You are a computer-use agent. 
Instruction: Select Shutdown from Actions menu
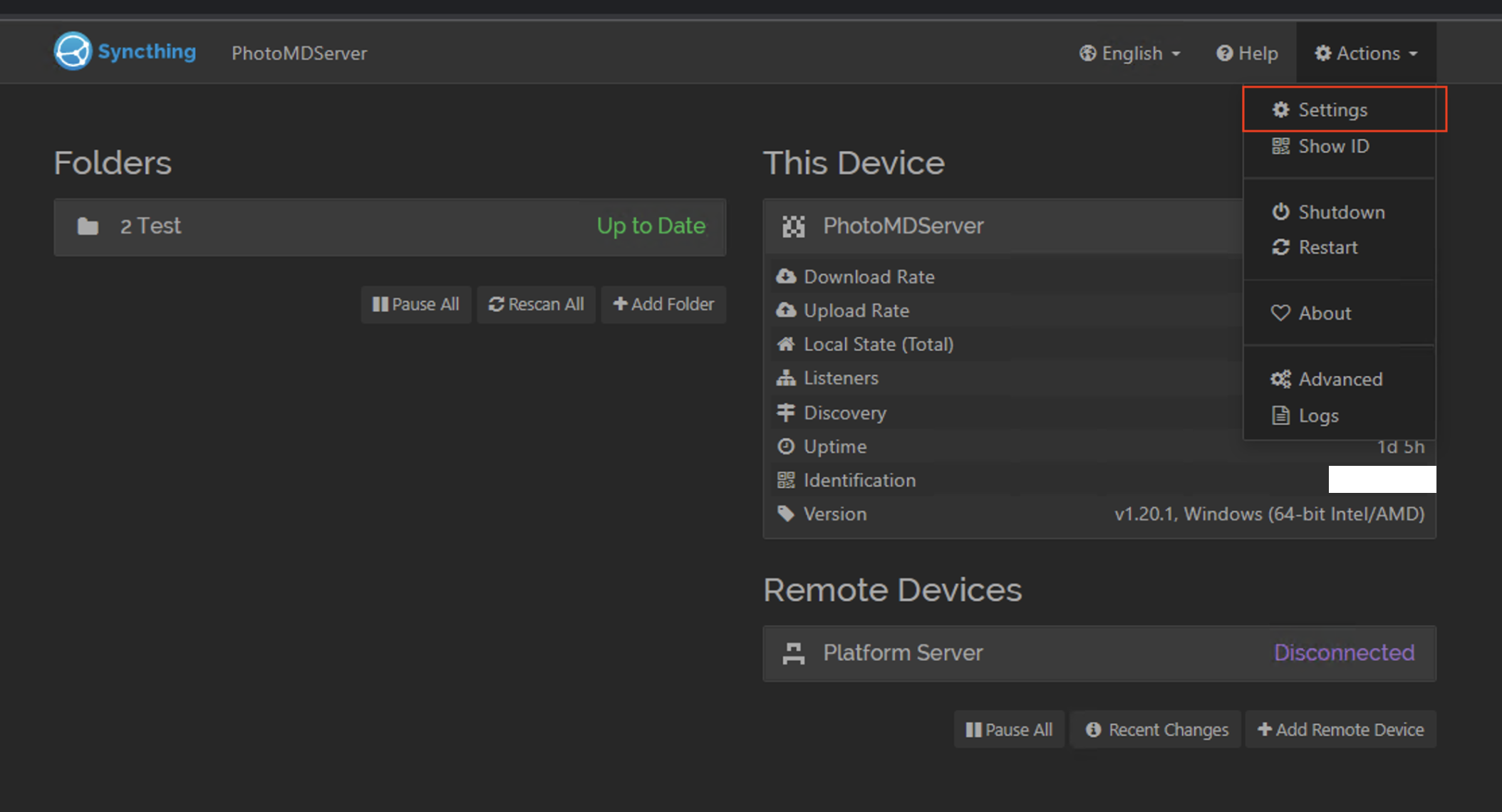point(1340,212)
